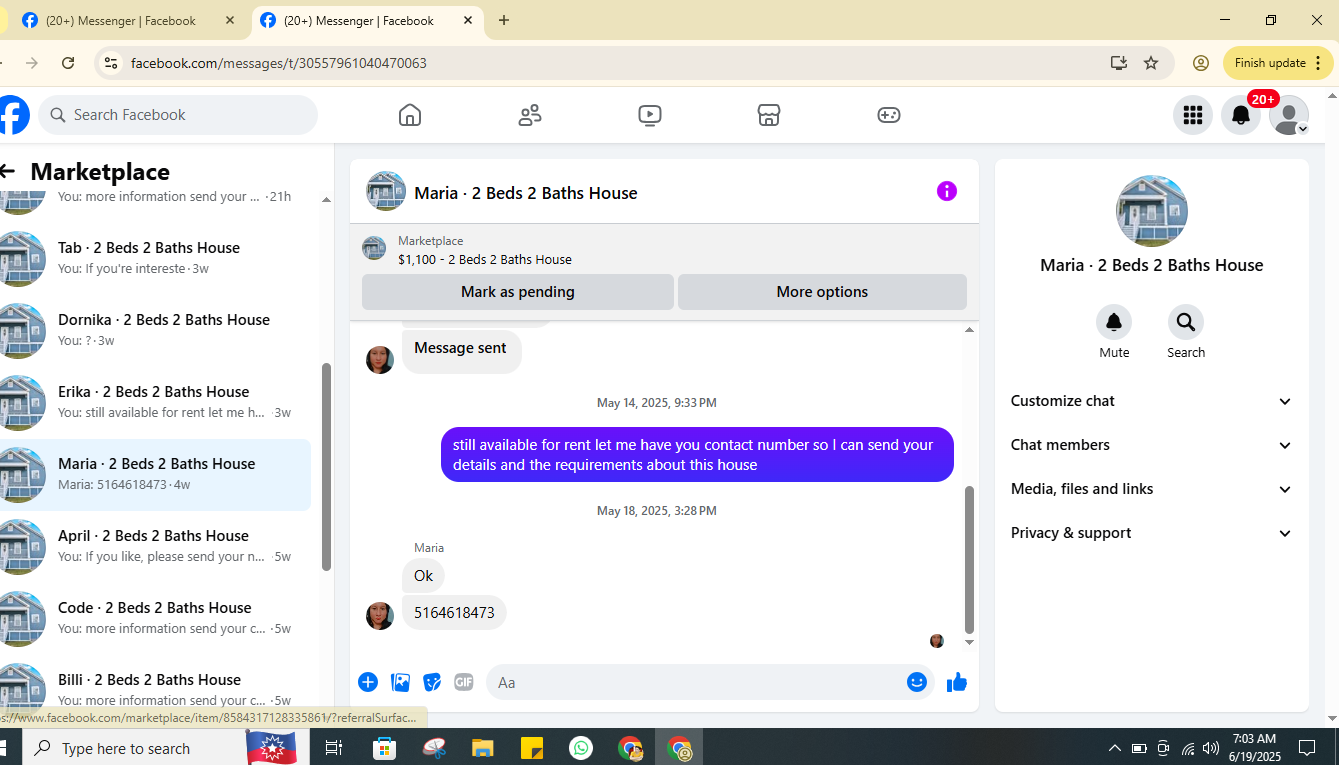This screenshot has width=1339, height=765.
Task: Open the Video icon in top navigation
Action: (650, 115)
